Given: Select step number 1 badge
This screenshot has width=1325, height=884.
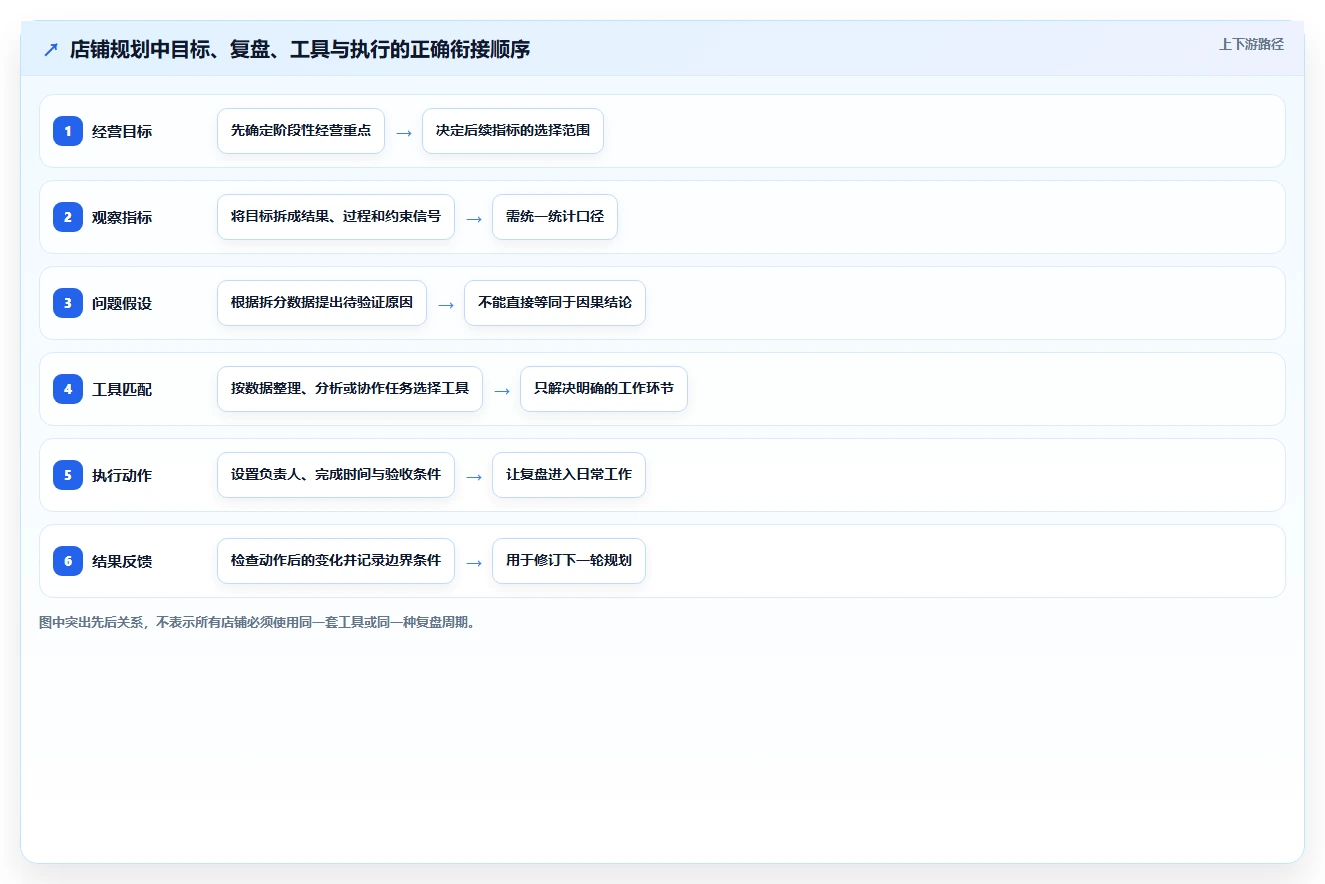Looking at the screenshot, I should point(68,130).
